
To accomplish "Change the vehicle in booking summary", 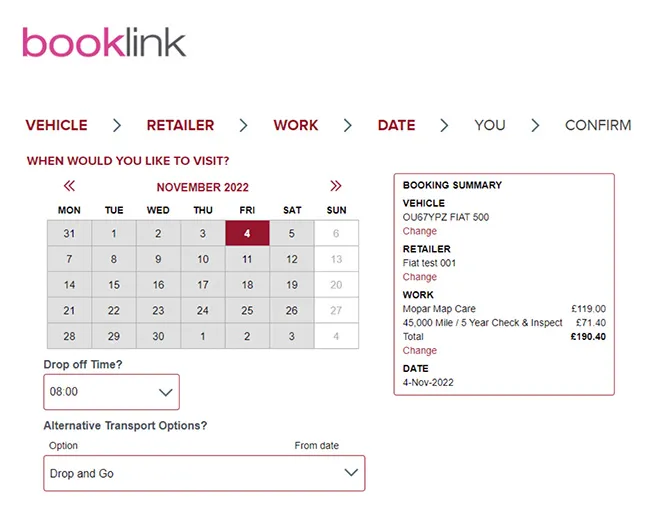I will coord(419,231).
